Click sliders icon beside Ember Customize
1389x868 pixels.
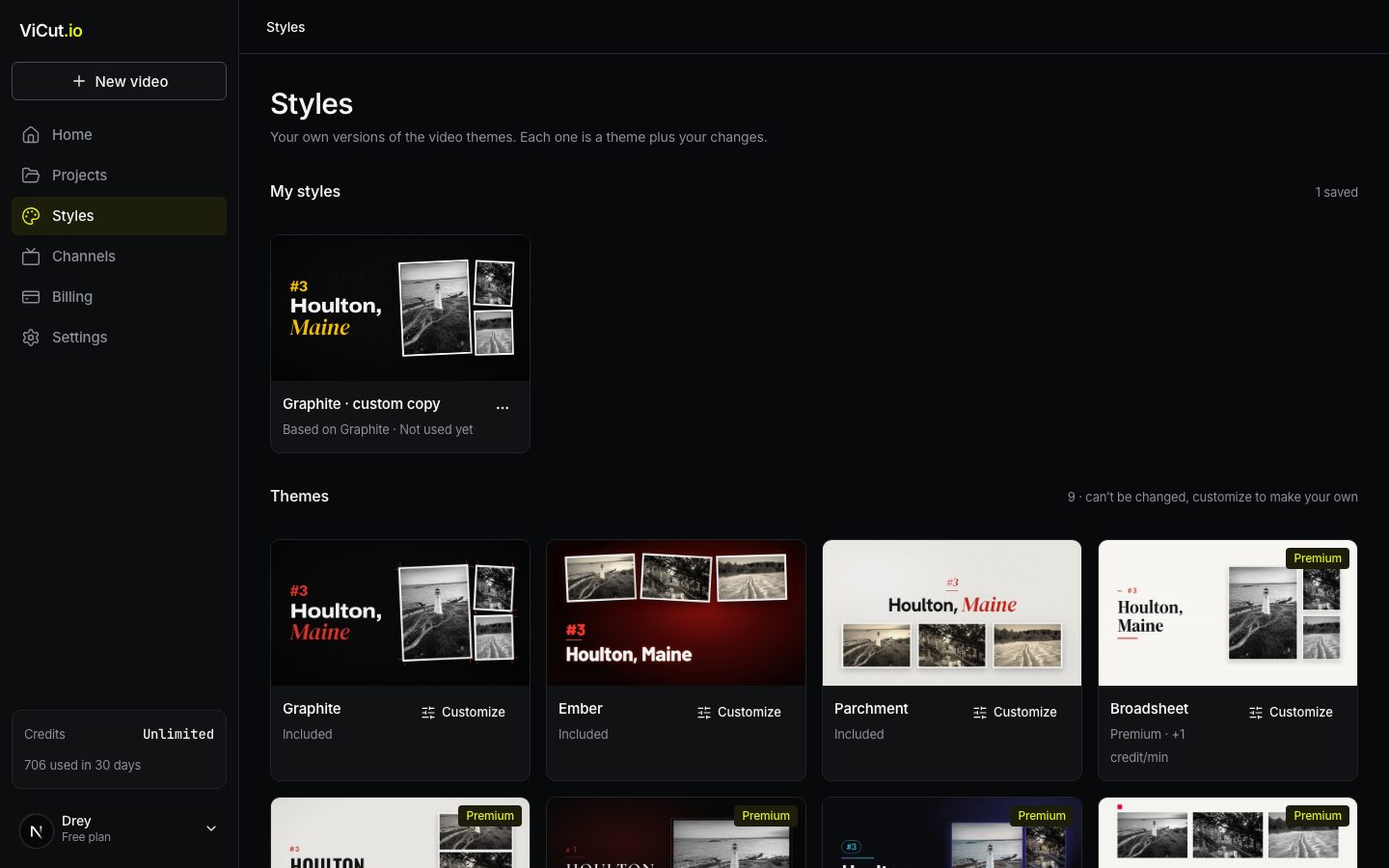[x=704, y=713]
